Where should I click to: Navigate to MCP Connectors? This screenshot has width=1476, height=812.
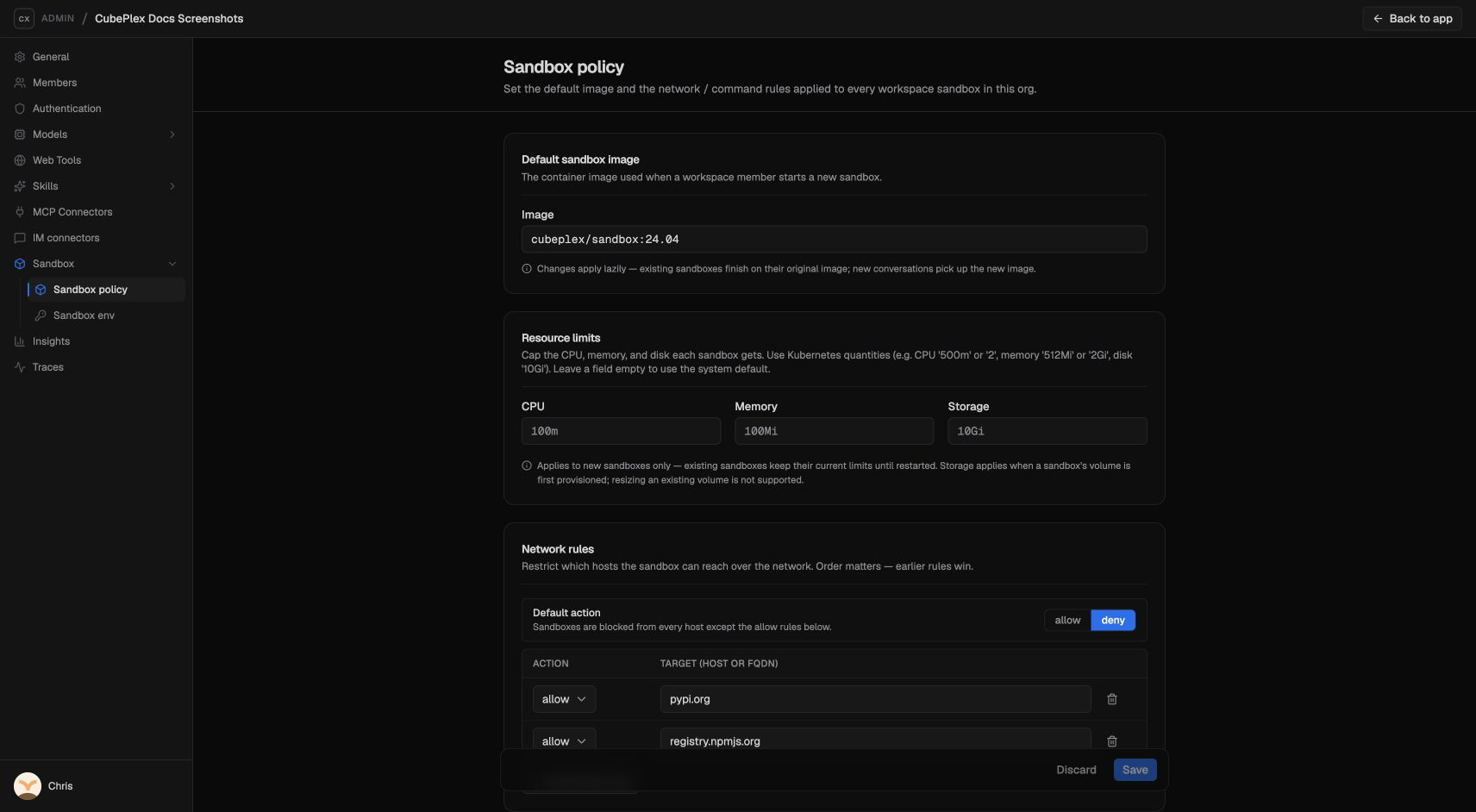pyautogui.click(x=96, y=212)
